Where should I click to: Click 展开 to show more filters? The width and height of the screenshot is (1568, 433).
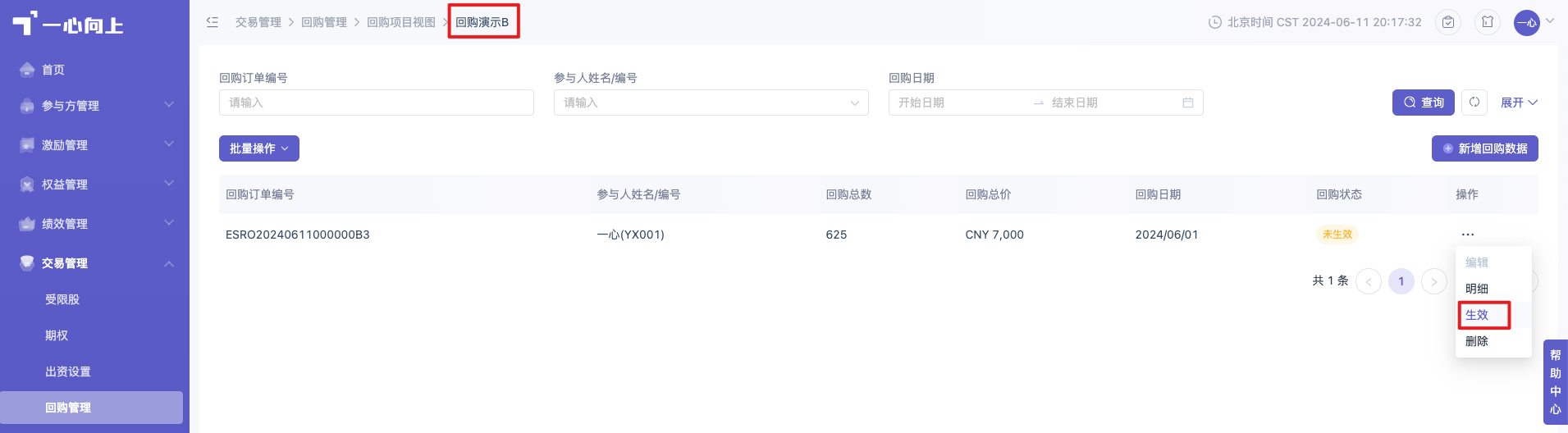[1519, 103]
